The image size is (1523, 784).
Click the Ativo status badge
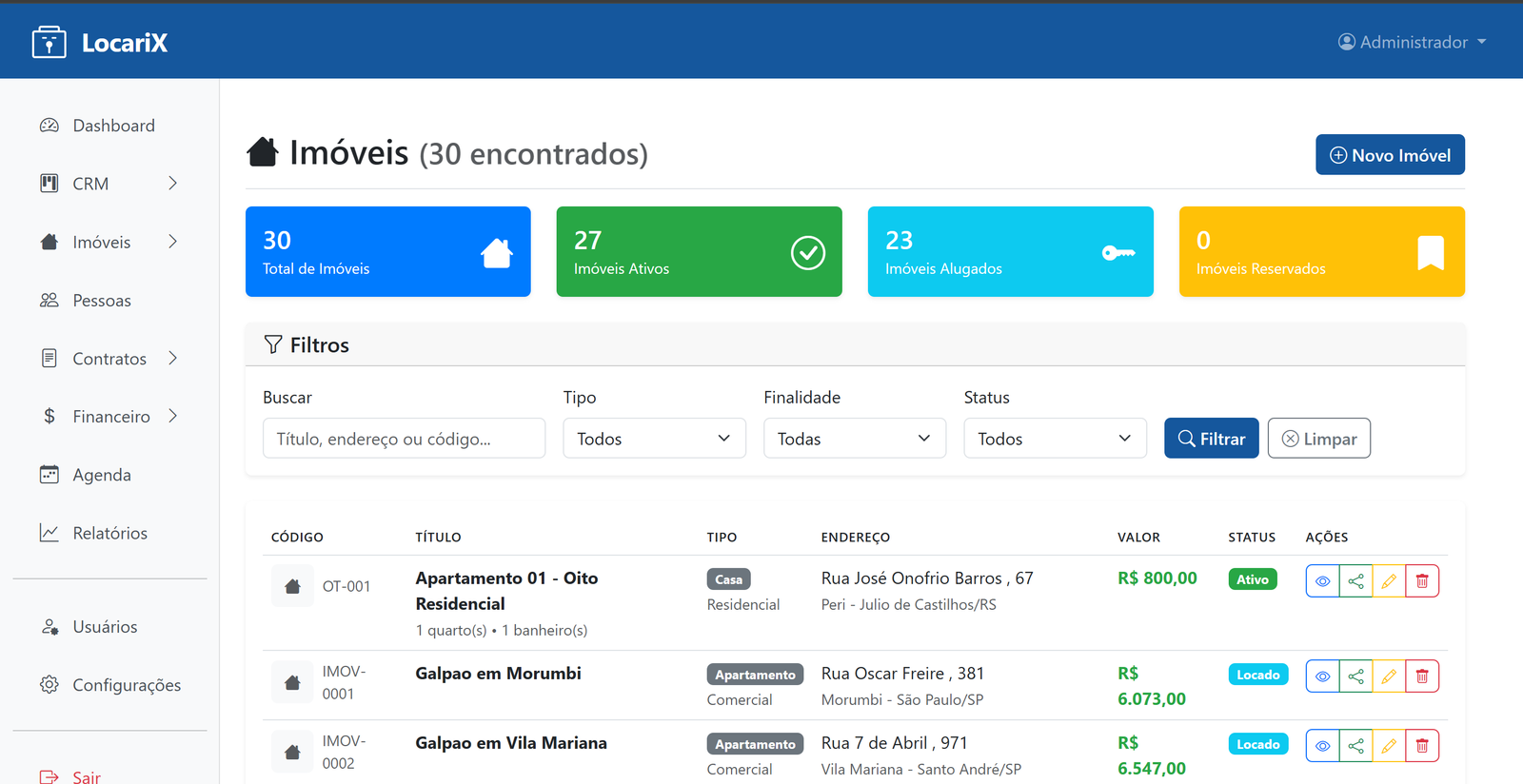click(x=1253, y=579)
